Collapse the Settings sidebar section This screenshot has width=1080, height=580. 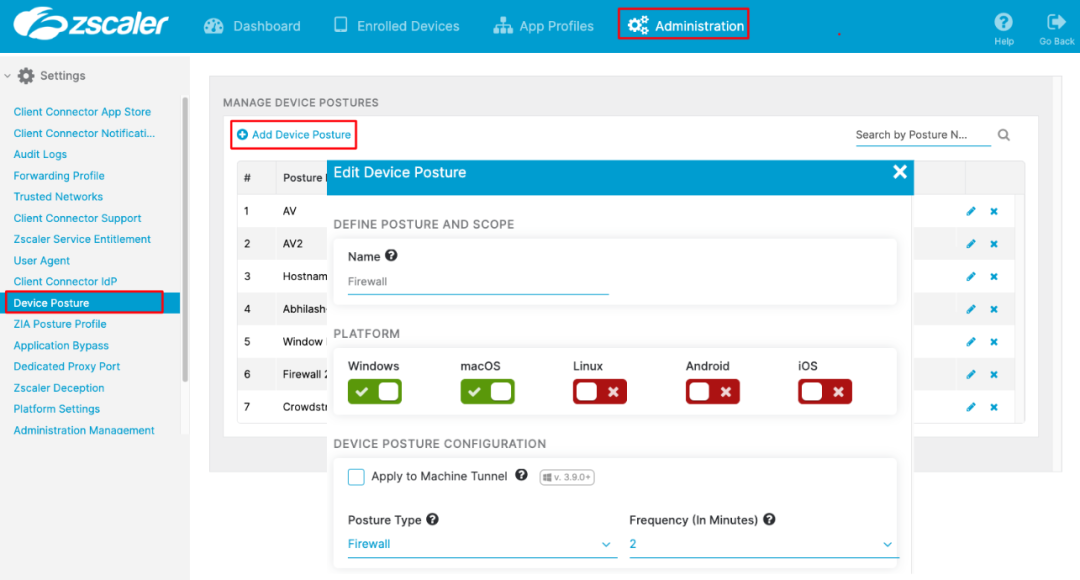tap(10, 75)
